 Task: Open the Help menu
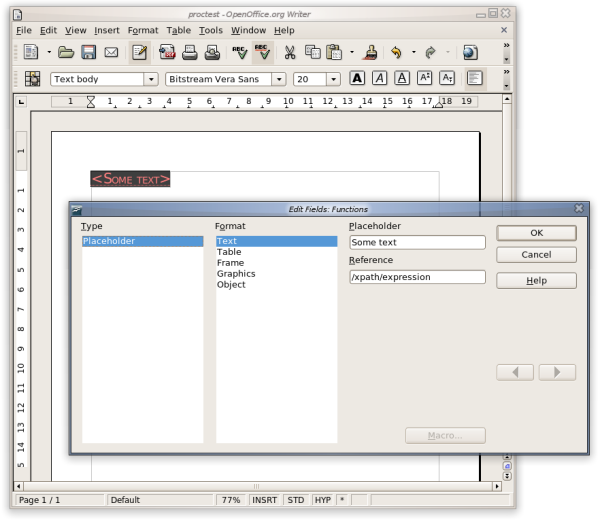tap(284, 30)
